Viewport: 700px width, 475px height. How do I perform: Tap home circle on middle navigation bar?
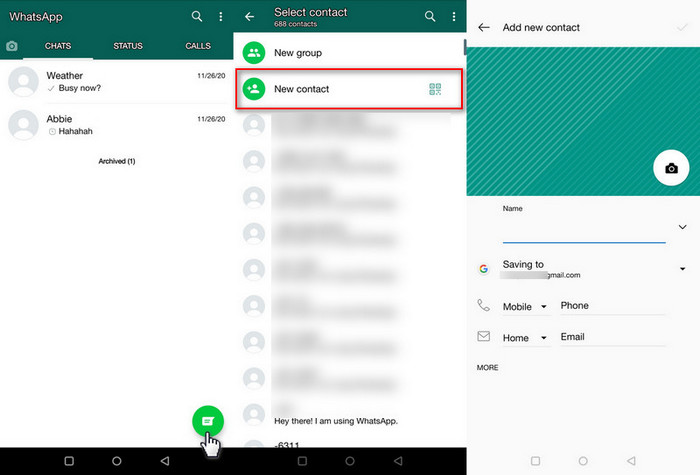coord(350,461)
